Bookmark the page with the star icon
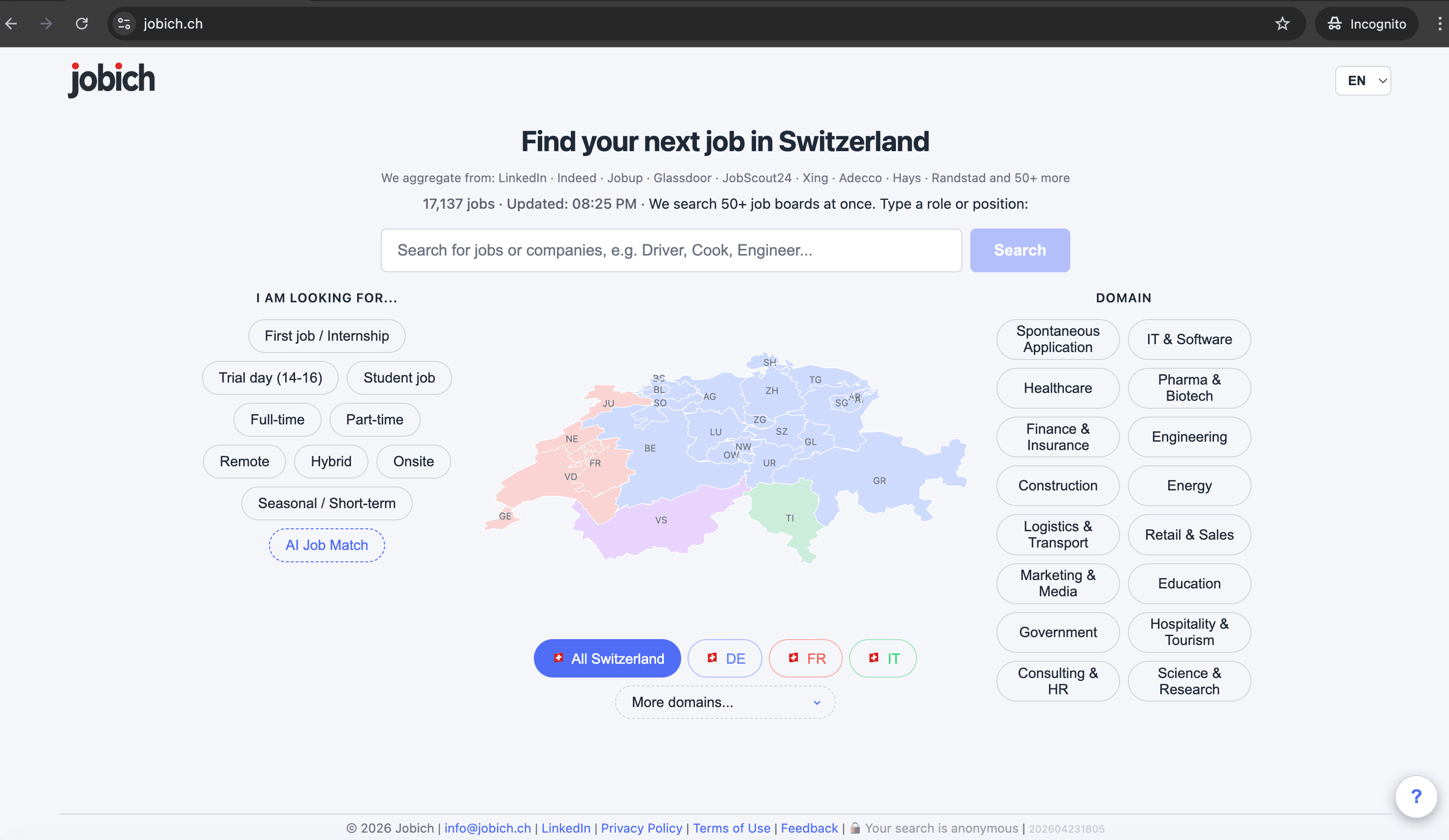1449x840 pixels. (1283, 24)
